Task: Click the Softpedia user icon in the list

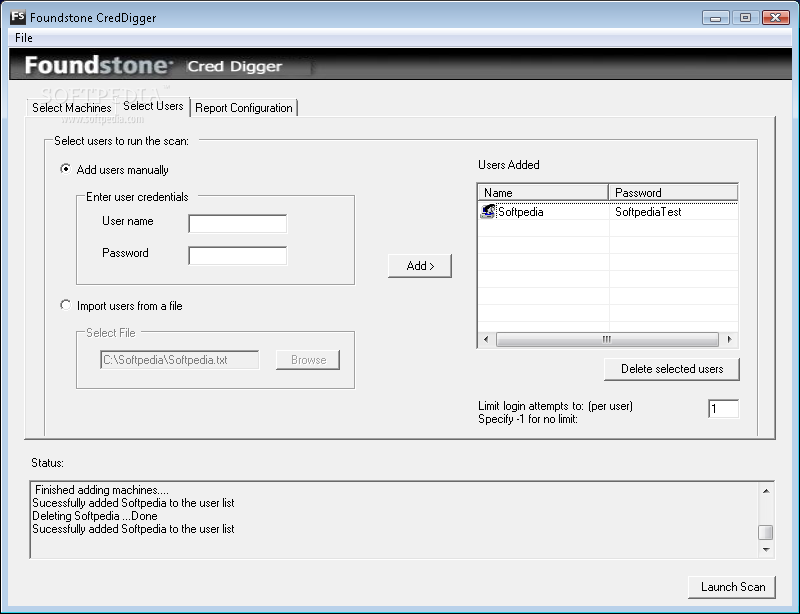Action: coord(487,211)
